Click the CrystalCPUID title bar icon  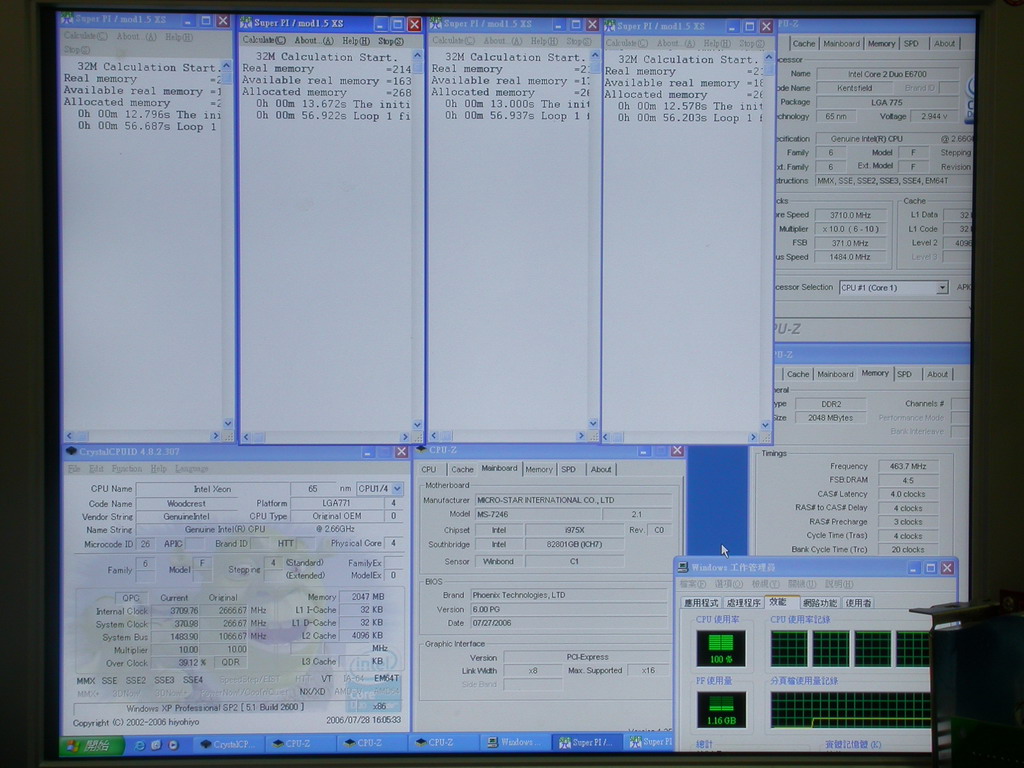(71, 451)
